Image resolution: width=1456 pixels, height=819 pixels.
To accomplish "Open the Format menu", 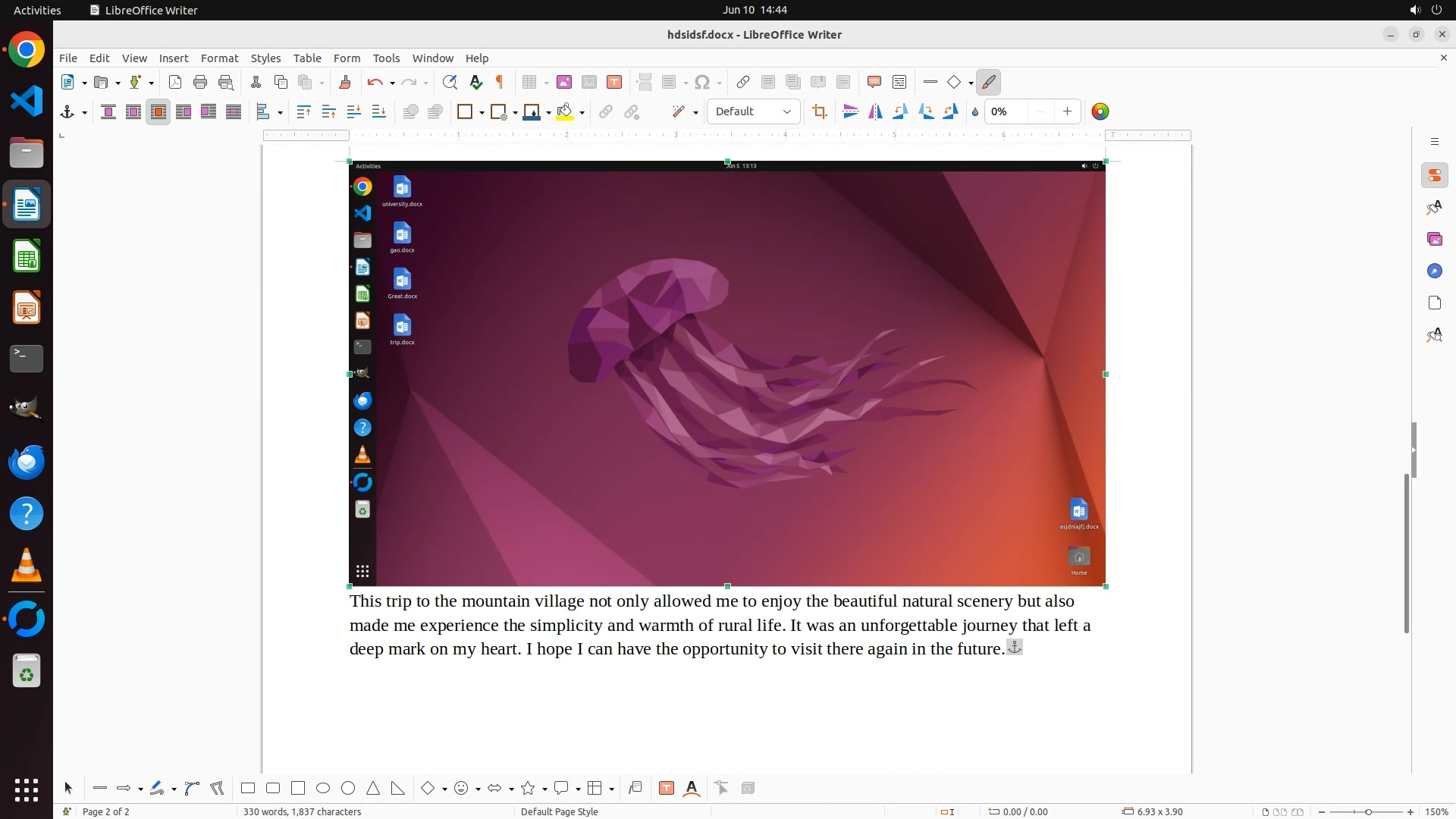I will [219, 58].
